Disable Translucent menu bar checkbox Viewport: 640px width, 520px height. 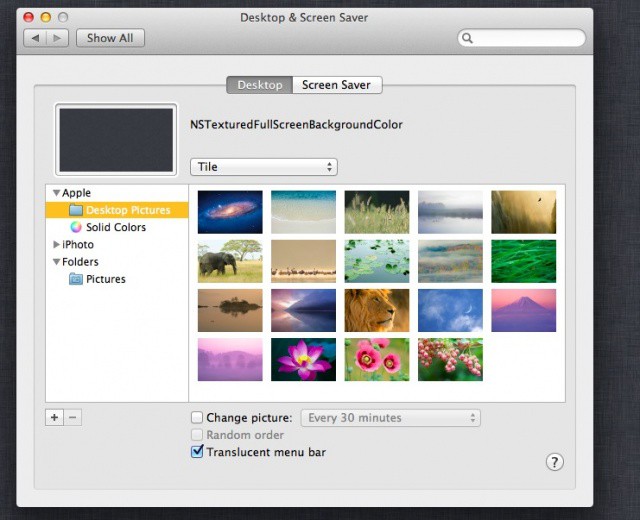pos(197,452)
